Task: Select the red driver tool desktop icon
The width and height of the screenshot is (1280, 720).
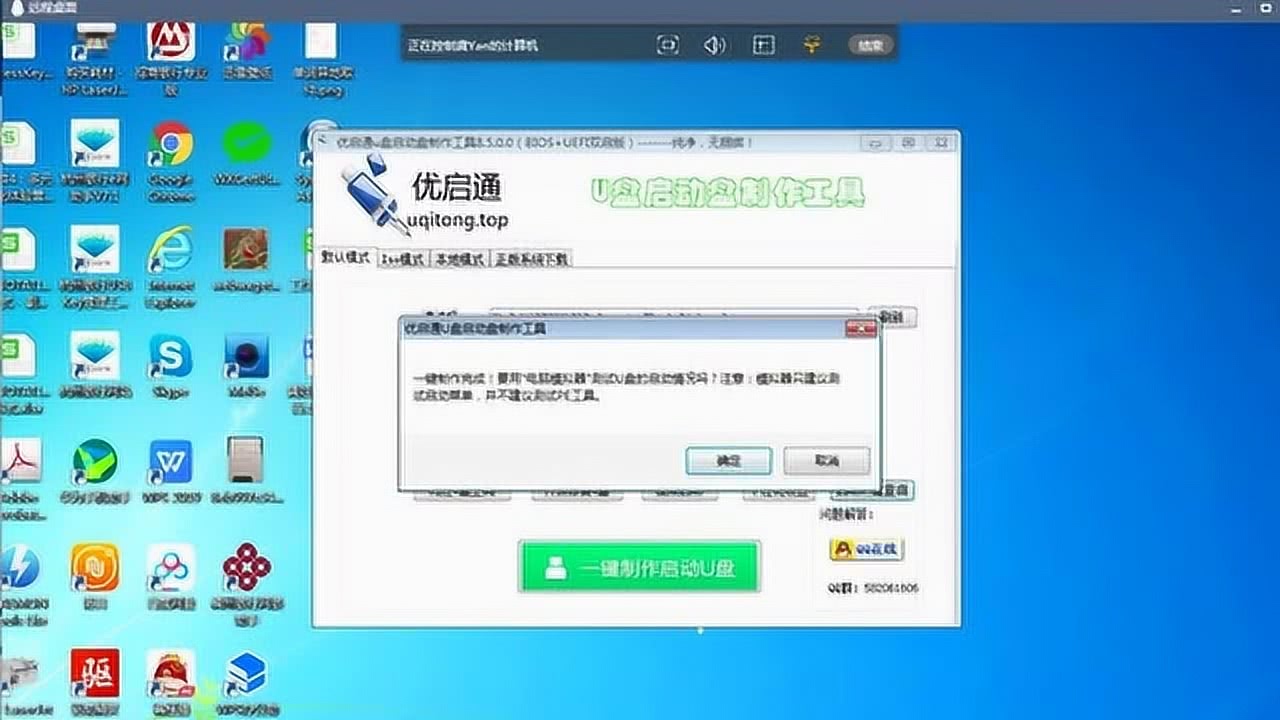Action: tap(95, 672)
